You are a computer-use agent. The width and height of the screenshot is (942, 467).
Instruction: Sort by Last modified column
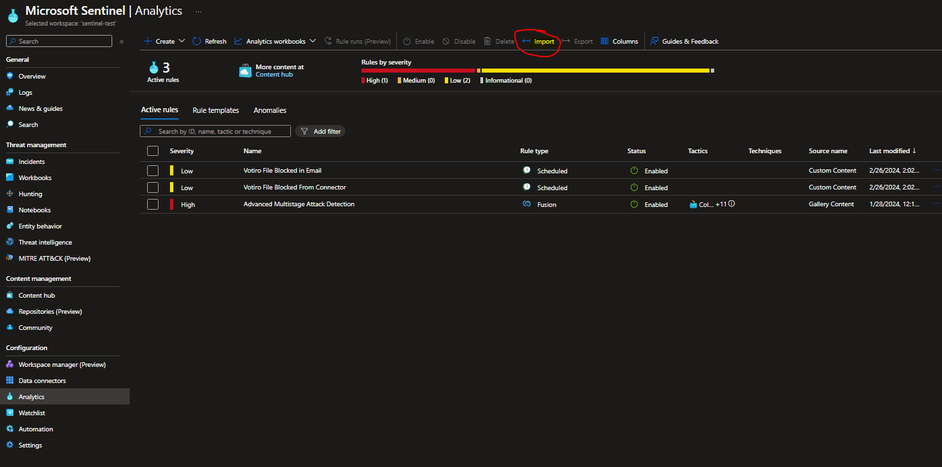coord(892,151)
